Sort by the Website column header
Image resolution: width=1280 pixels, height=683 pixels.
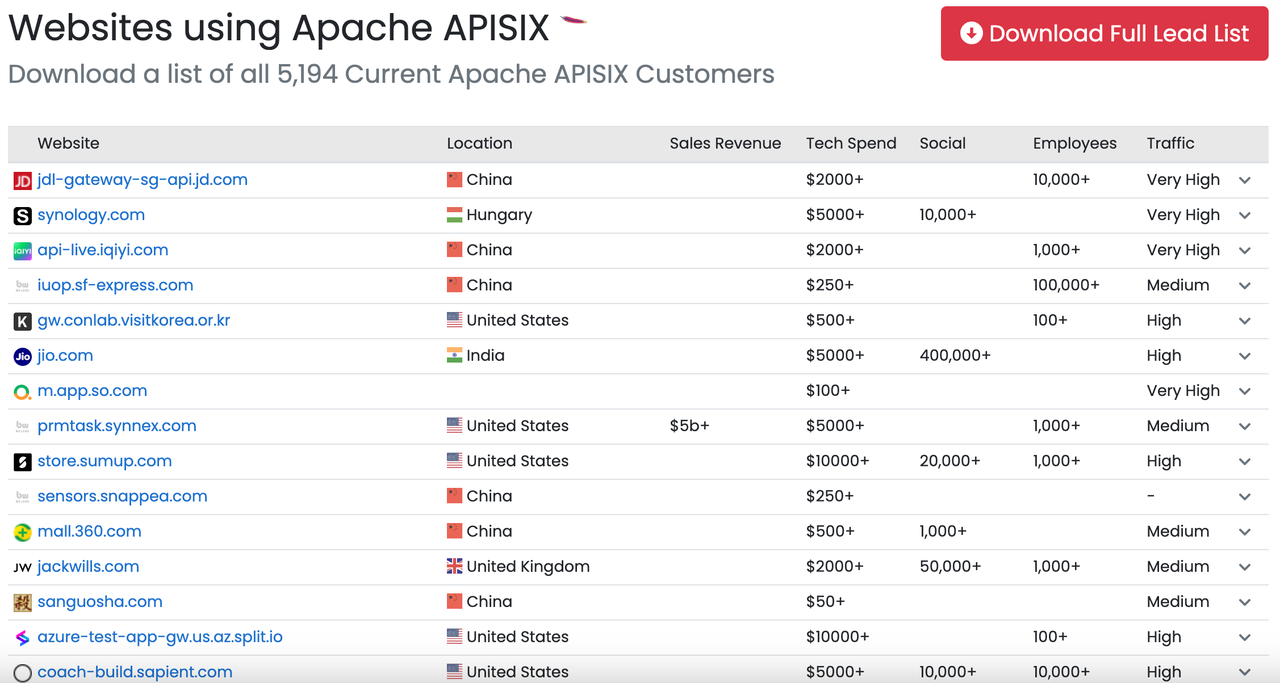coord(68,143)
